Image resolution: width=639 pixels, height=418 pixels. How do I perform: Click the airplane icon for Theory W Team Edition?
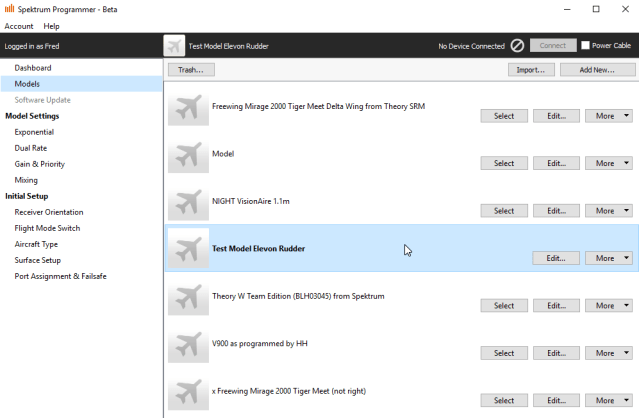tap(188, 296)
